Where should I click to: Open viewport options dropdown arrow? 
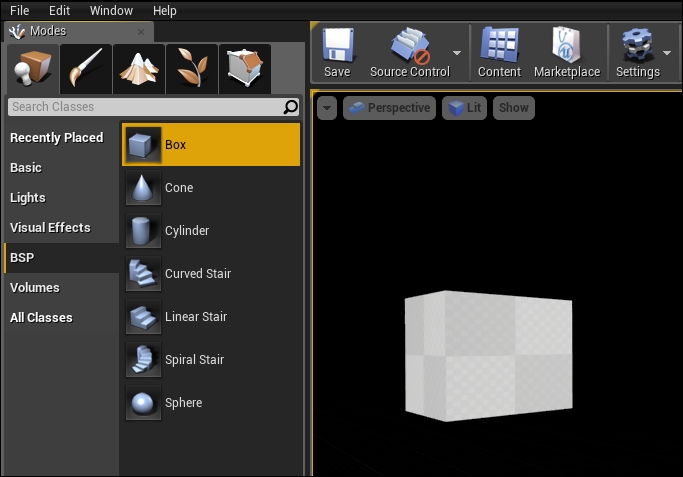pos(327,108)
